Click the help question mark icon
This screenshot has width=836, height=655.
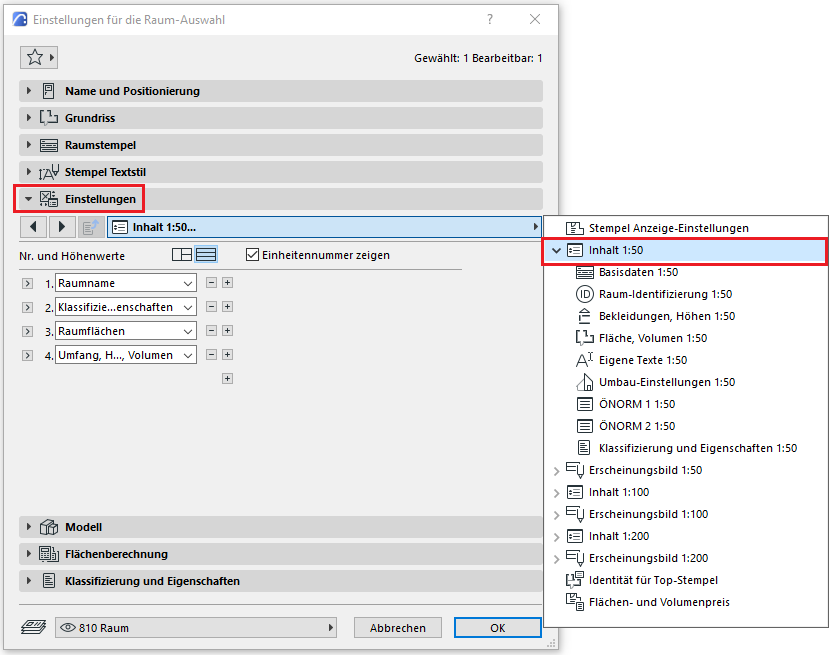pyautogui.click(x=489, y=19)
